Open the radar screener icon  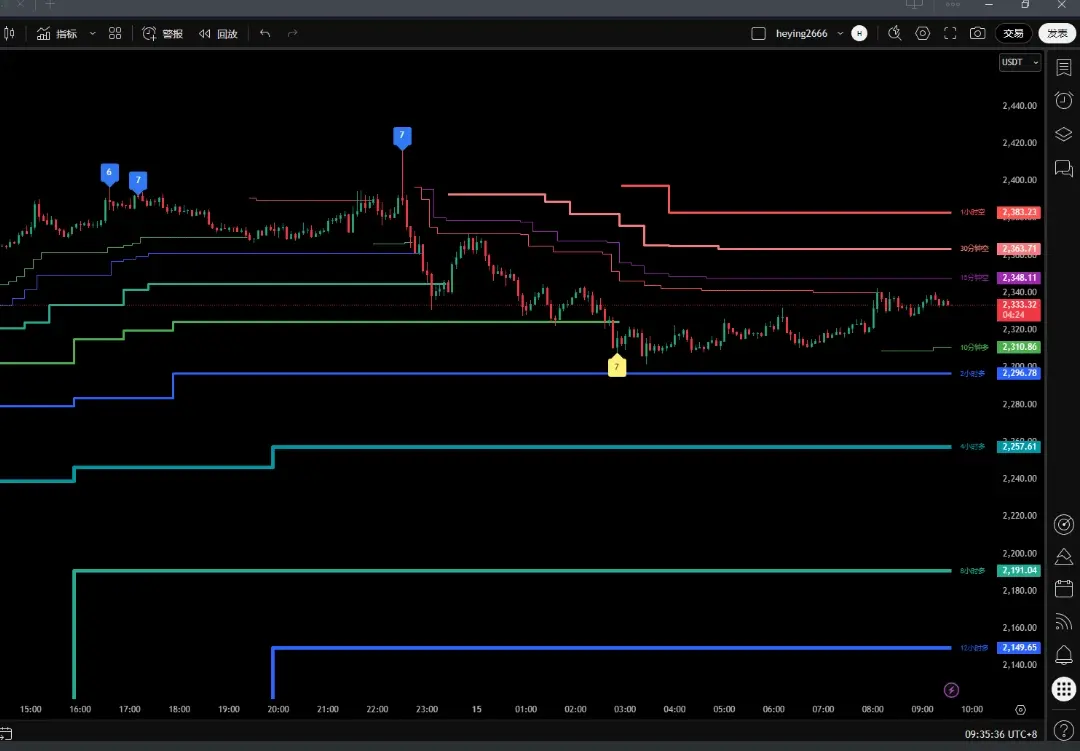coord(1064,524)
